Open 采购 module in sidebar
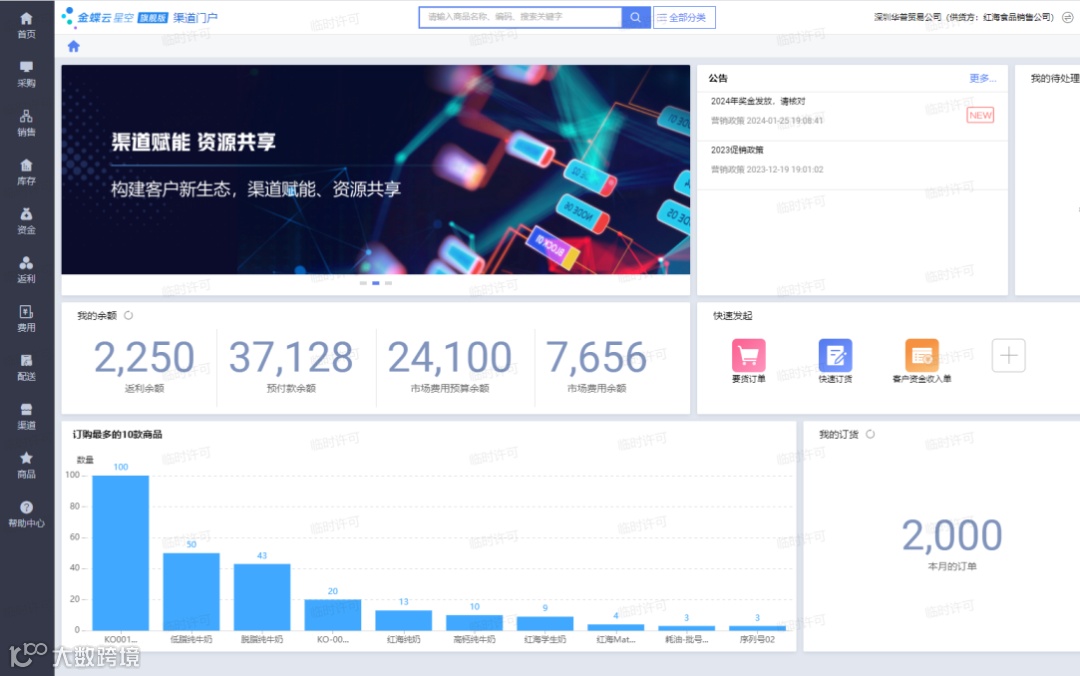The image size is (1080, 676). click(x=26, y=74)
